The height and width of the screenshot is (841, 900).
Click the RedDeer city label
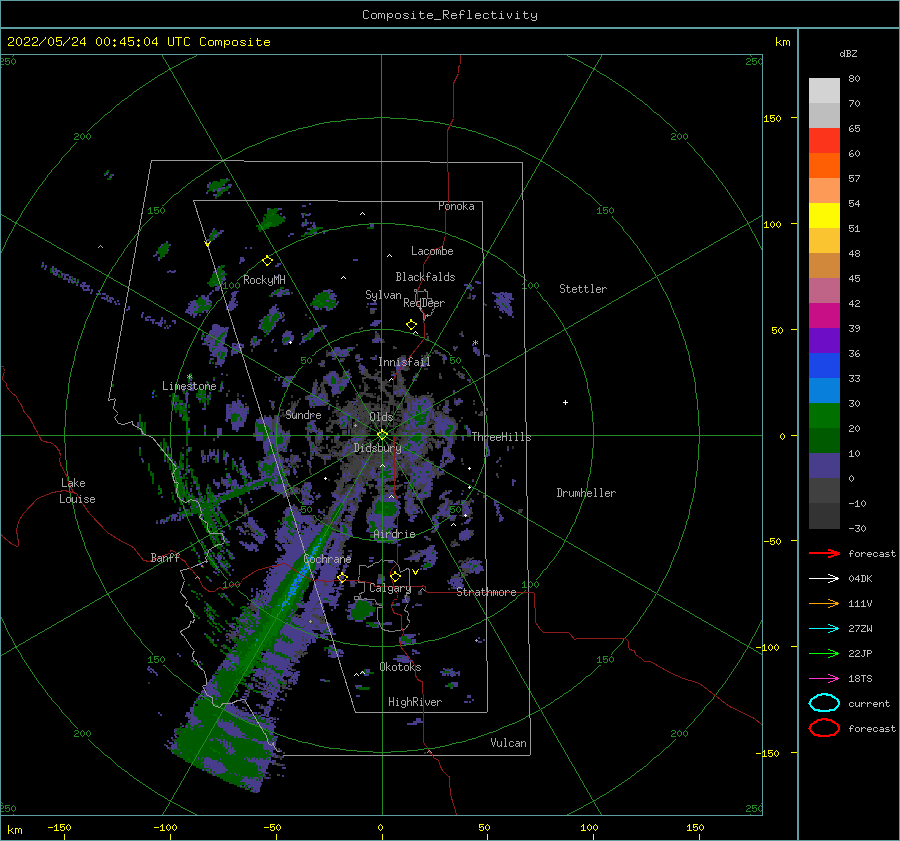pos(424,303)
